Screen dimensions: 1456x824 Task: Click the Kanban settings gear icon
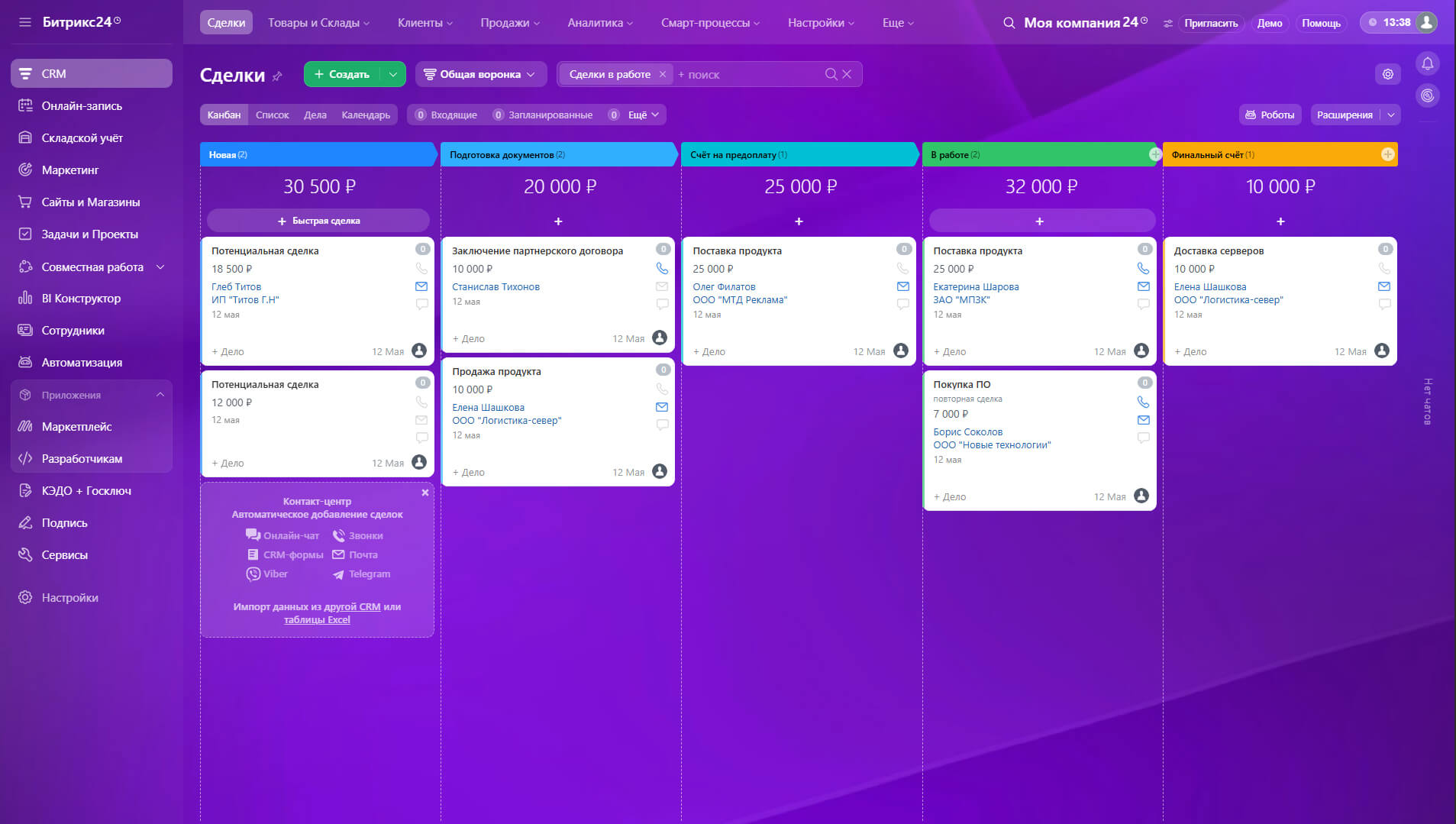(x=1387, y=74)
